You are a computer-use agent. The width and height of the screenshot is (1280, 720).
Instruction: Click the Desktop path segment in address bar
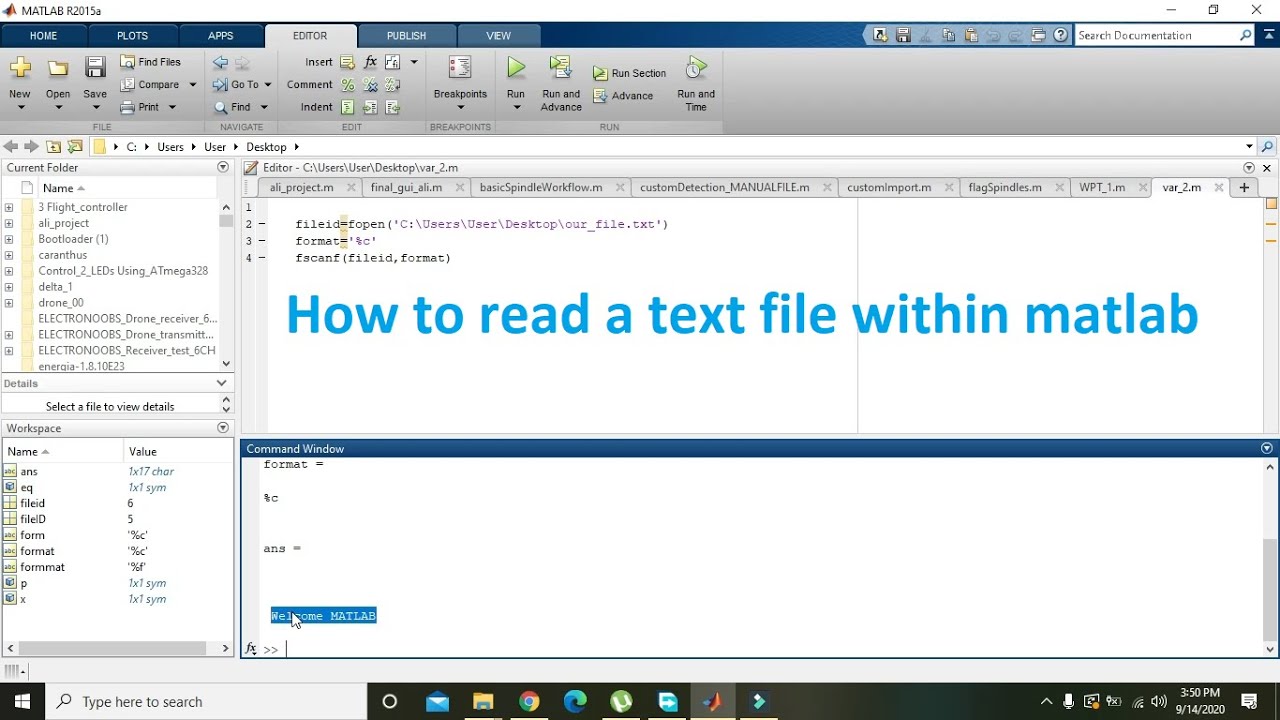tap(266, 147)
